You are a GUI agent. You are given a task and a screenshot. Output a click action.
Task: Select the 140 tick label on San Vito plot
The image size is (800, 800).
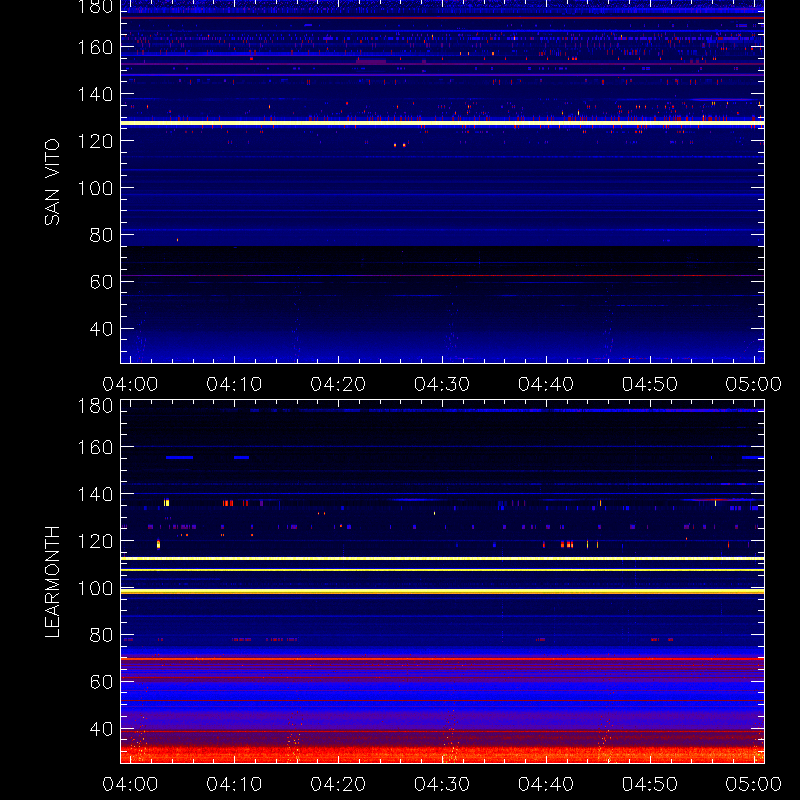pos(95,94)
